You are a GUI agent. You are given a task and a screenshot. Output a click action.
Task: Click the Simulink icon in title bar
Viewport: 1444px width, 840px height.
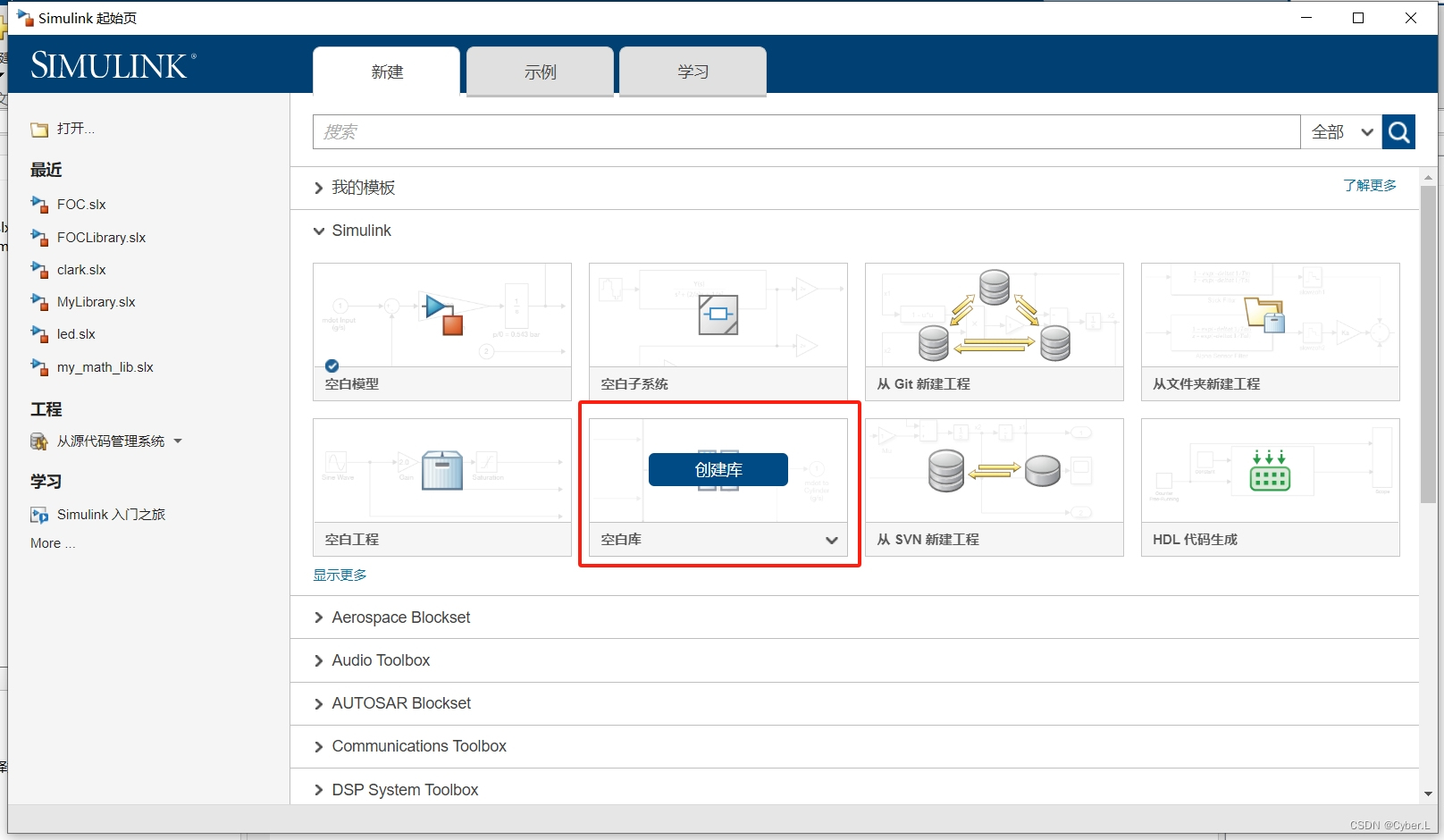click(x=25, y=18)
